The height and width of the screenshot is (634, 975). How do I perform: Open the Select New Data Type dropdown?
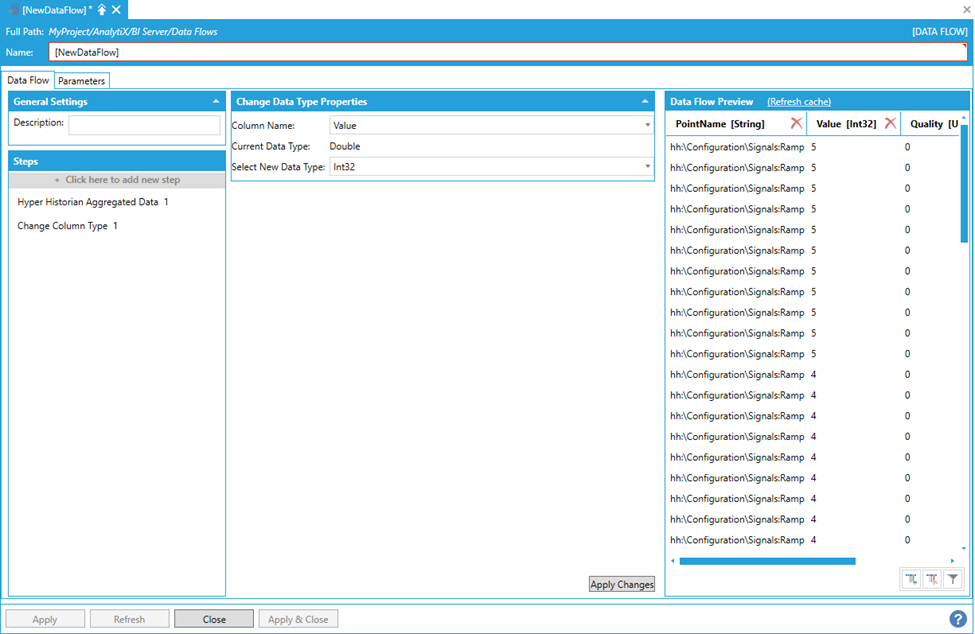click(x=648, y=167)
